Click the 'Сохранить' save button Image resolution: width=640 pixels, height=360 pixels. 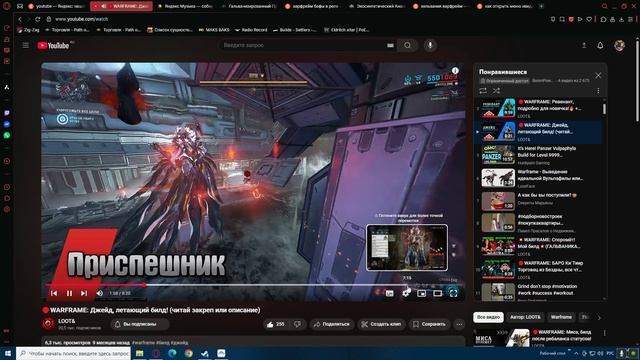coord(429,324)
